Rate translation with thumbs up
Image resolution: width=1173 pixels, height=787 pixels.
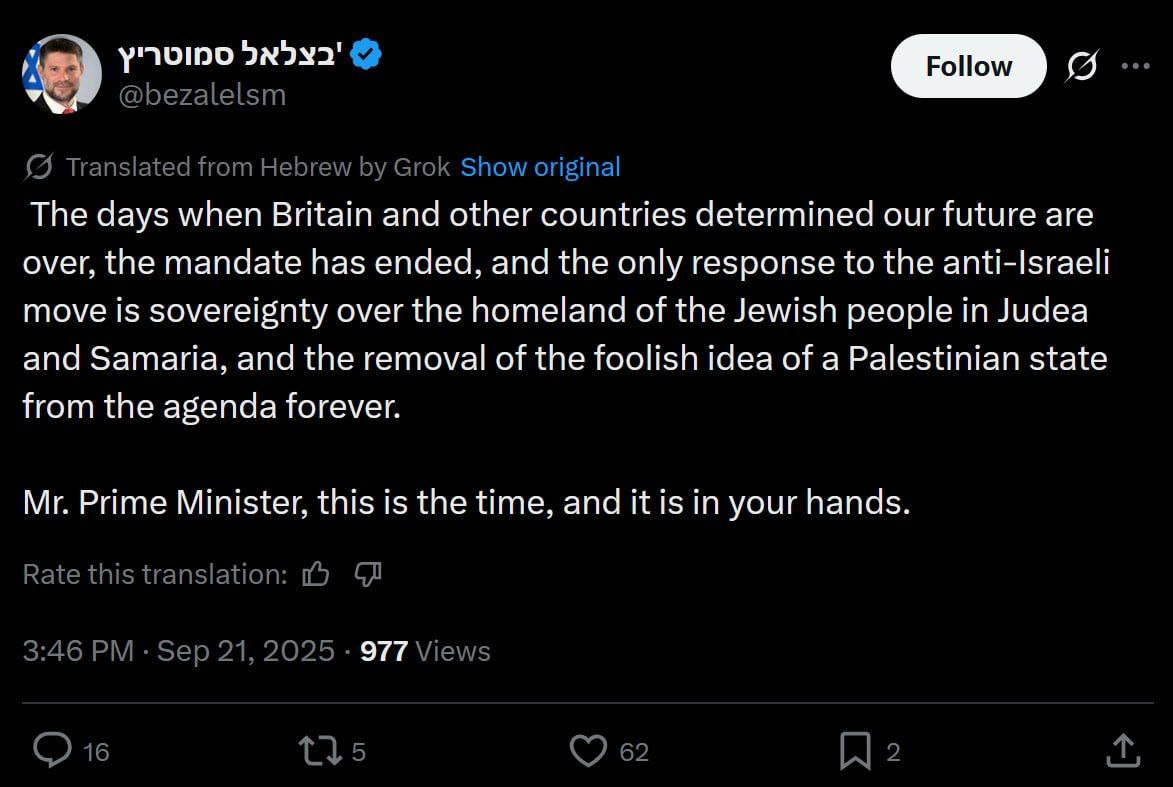(316, 574)
